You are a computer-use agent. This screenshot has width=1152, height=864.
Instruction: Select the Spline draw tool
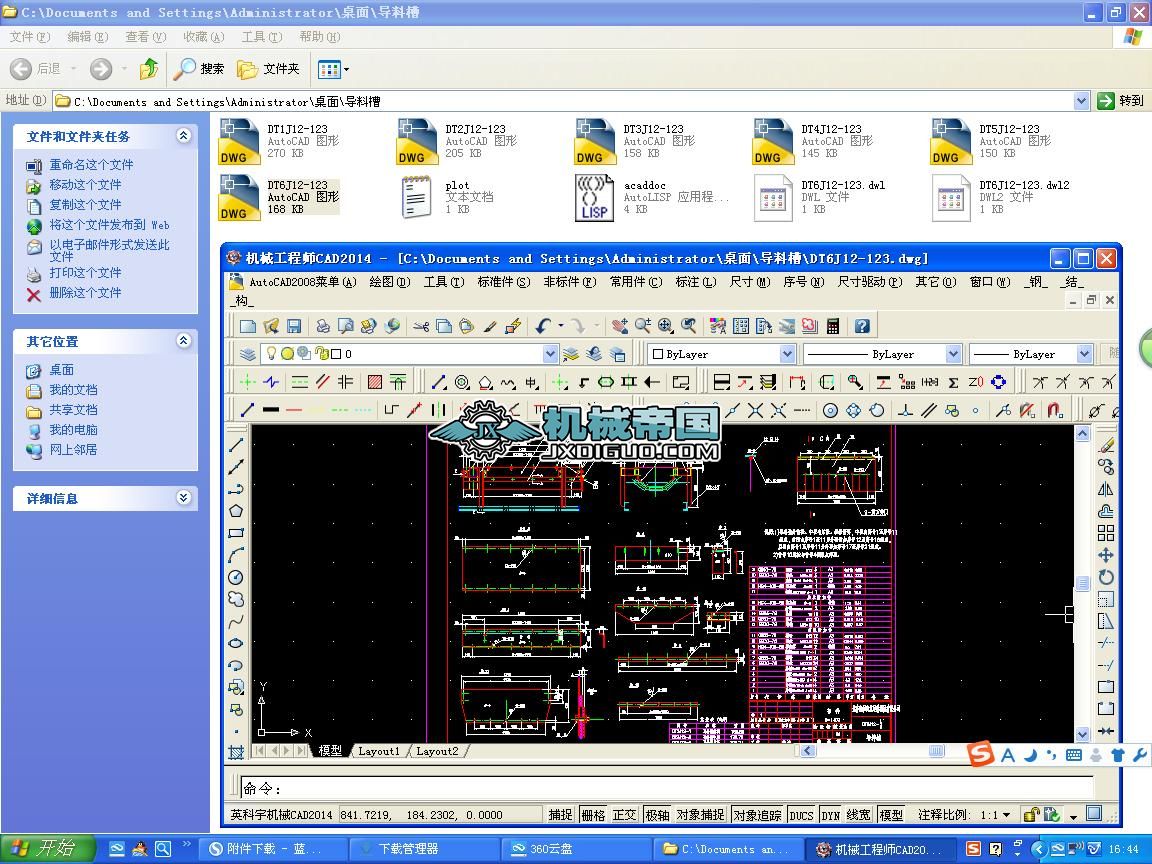click(x=236, y=622)
